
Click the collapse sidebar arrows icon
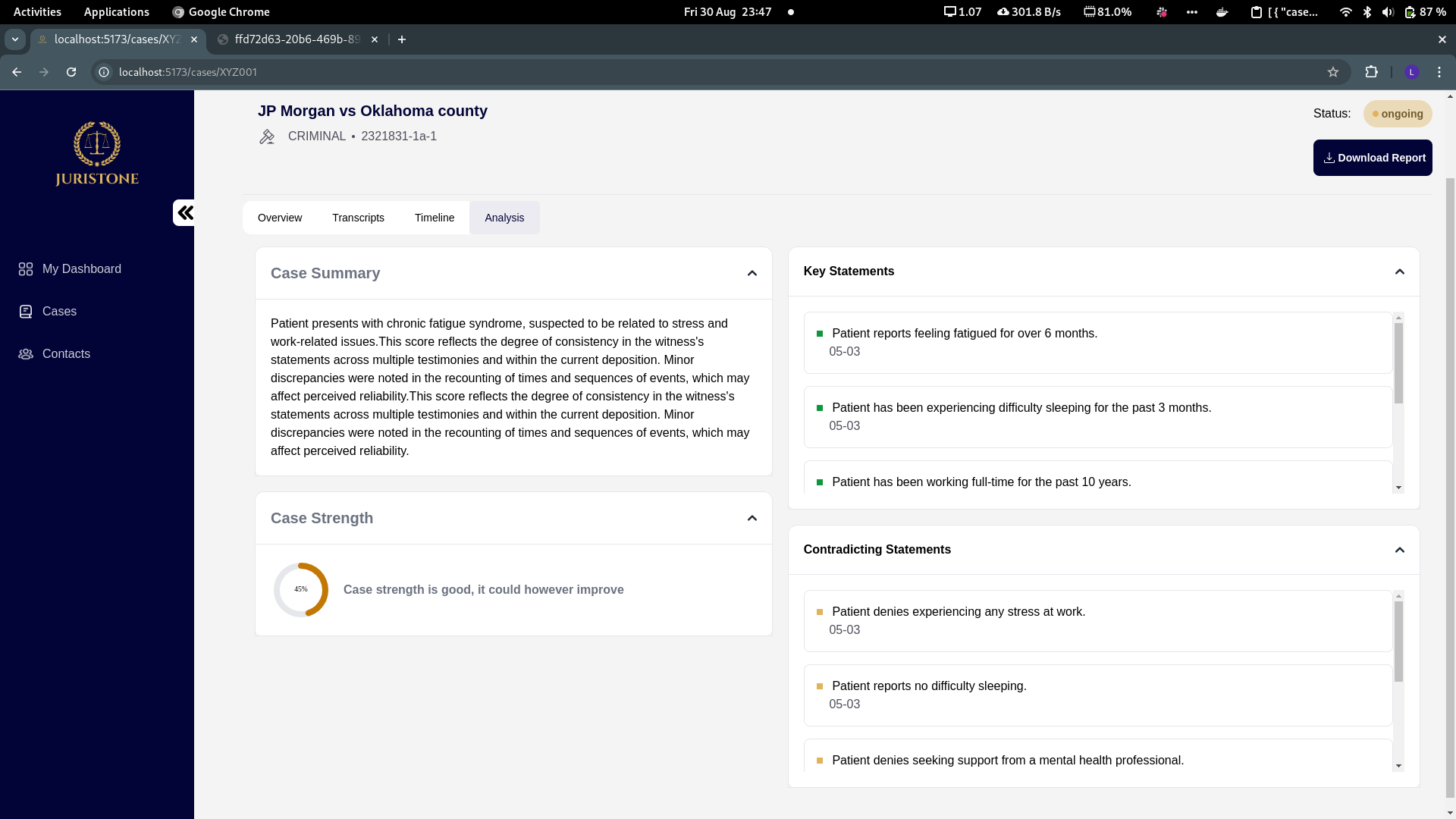click(185, 212)
